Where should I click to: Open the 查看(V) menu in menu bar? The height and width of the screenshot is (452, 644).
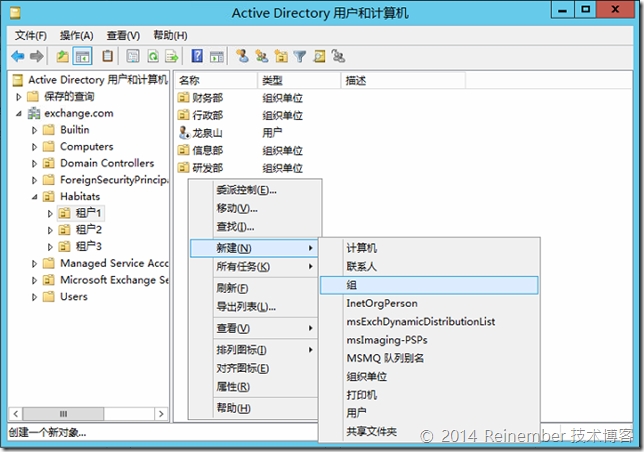click(x=123, y=36)
